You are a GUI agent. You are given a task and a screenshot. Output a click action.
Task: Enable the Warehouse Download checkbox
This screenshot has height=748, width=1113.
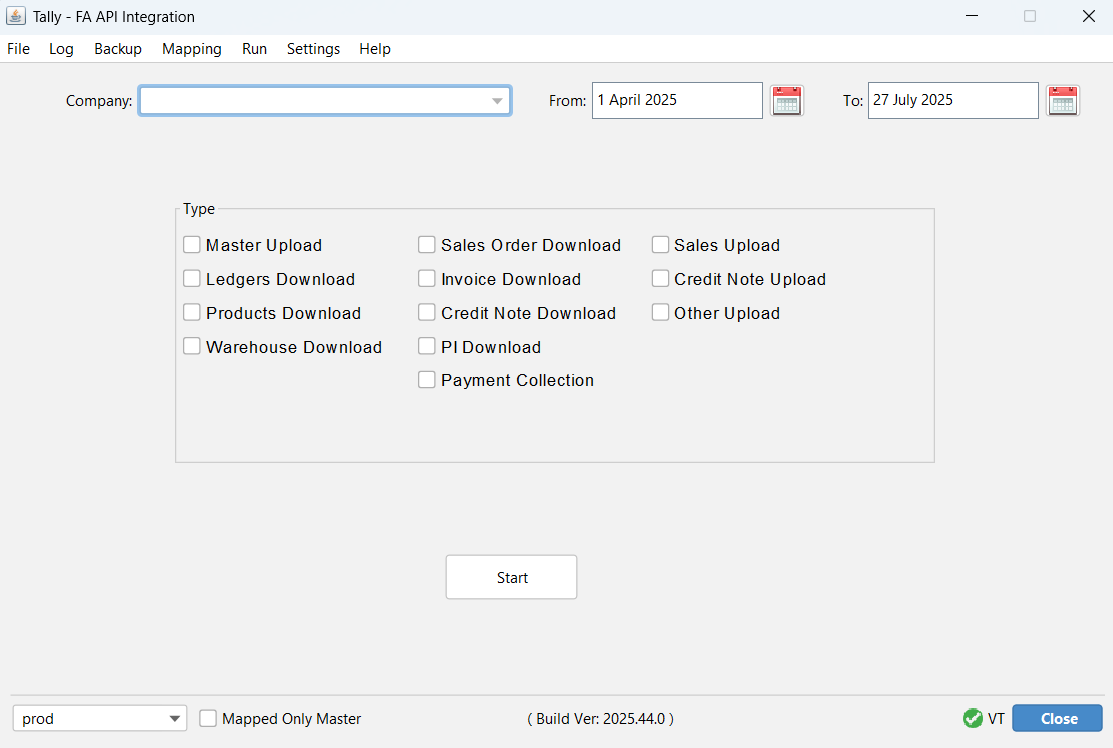(x=192, y=347)
